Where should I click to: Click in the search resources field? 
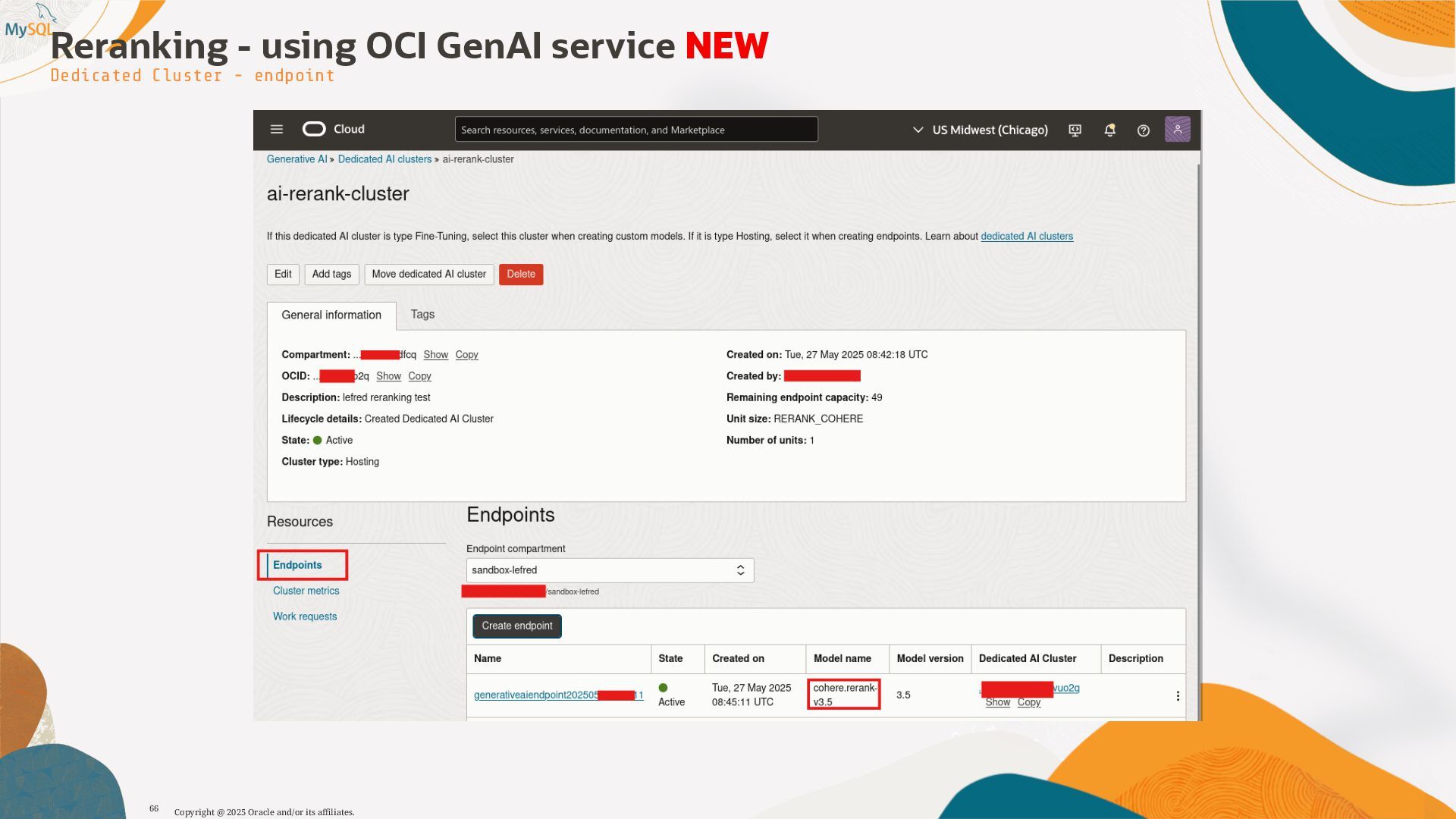pos(635,130)
